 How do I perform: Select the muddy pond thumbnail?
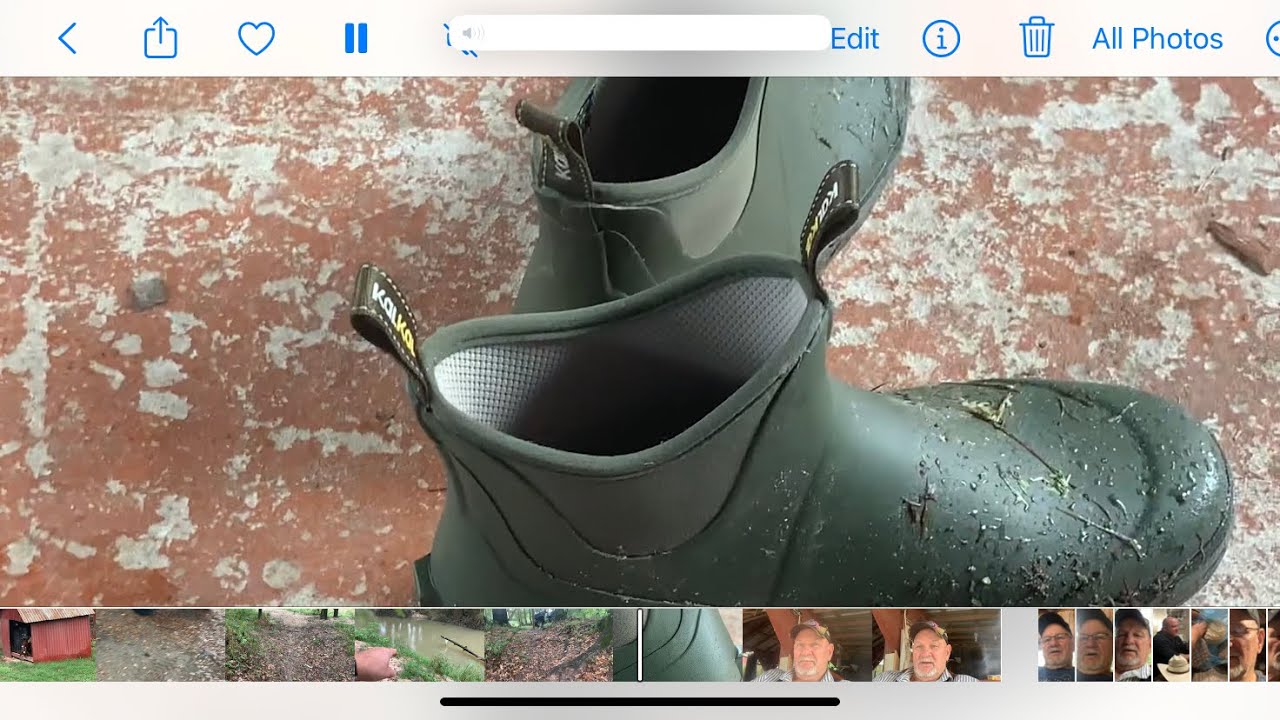click(420, 645)
